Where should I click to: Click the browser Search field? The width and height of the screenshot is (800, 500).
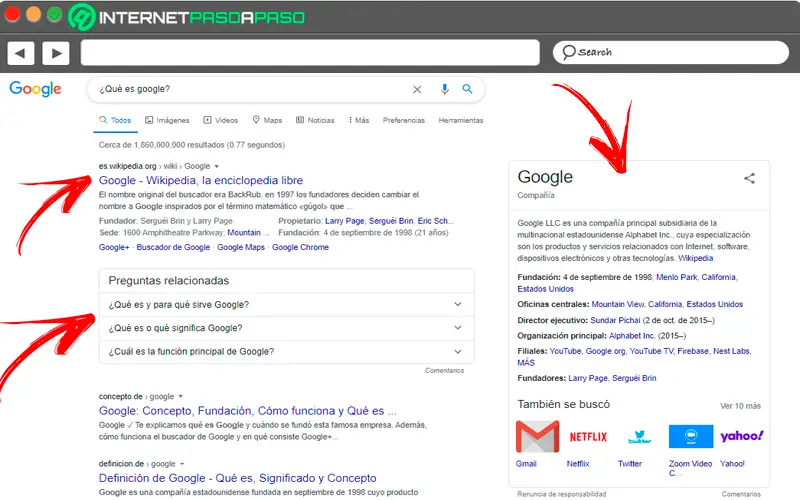[x=671, y=53]
